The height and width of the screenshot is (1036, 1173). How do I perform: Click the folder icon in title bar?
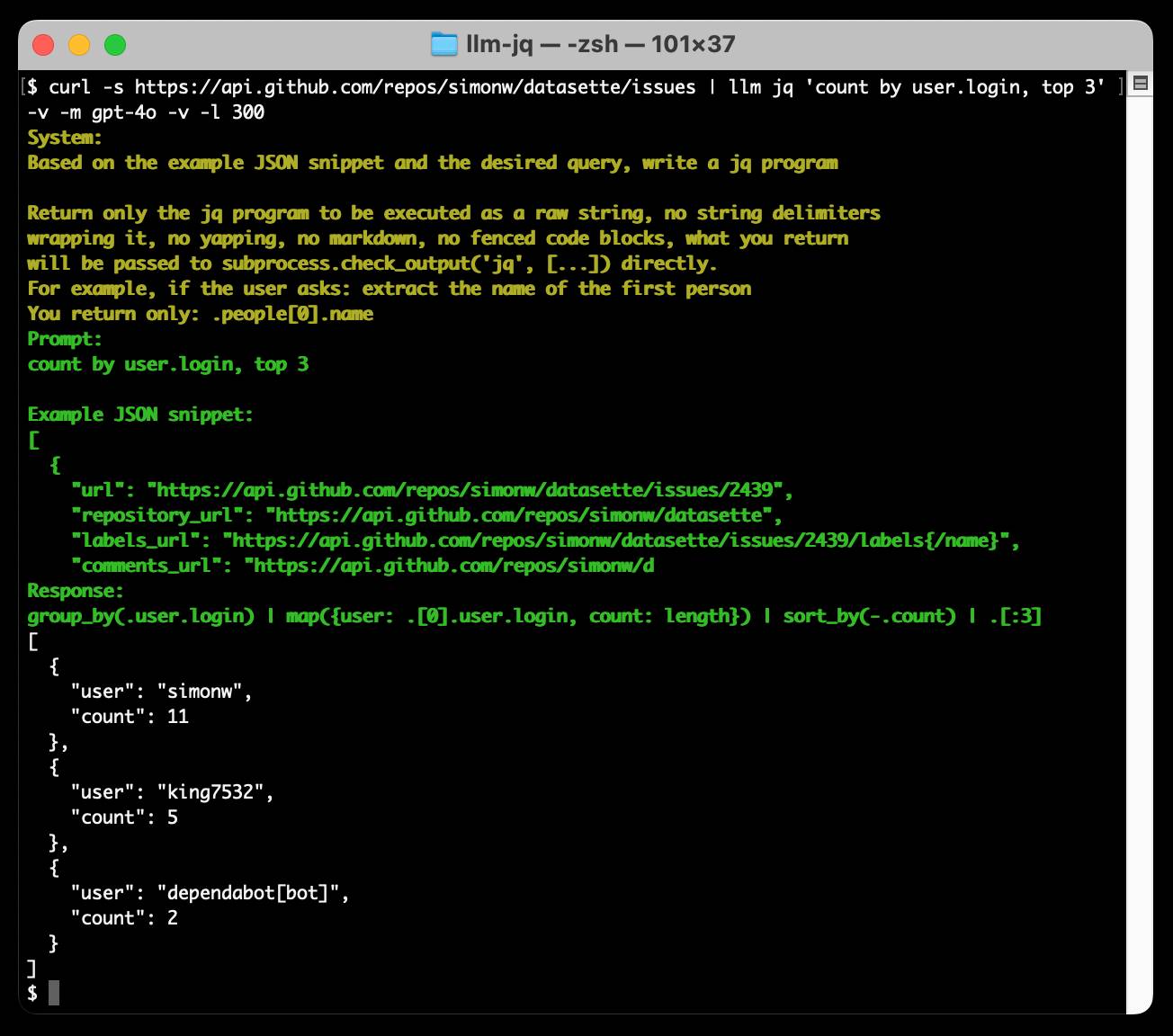444,44
